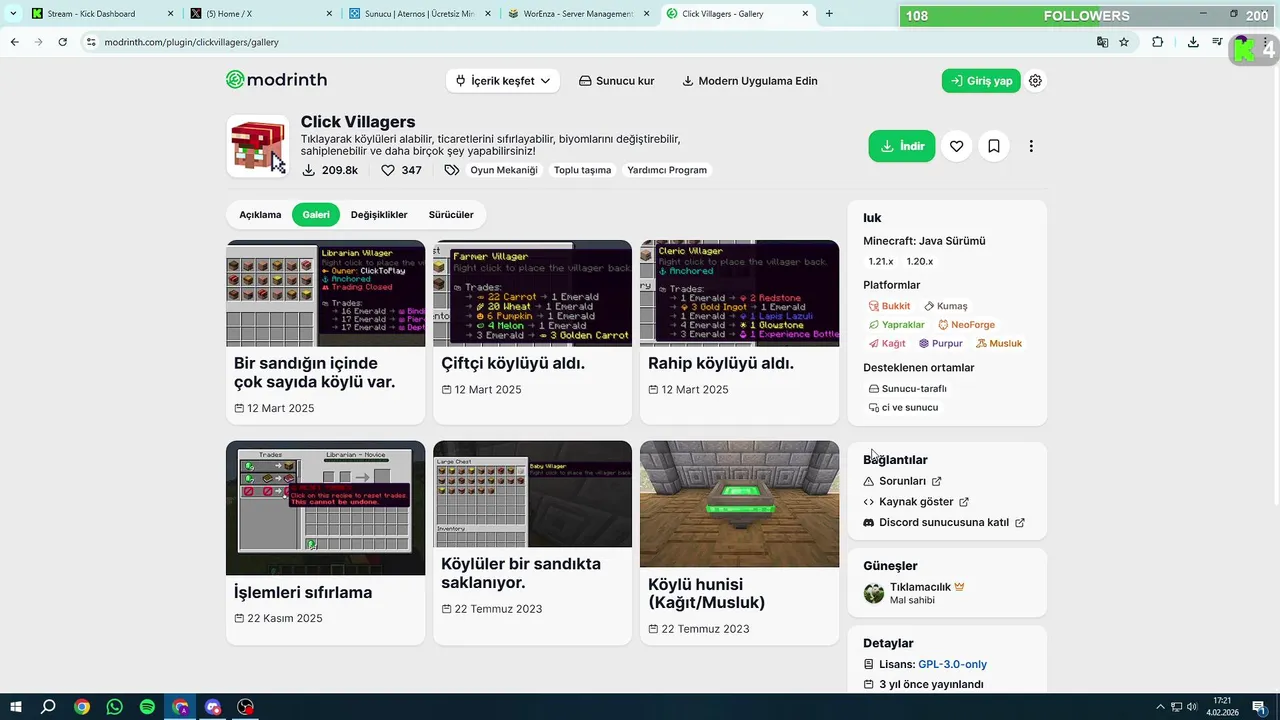Open the Çiftçi köylüyü aldı gallery image

[532, 294]
